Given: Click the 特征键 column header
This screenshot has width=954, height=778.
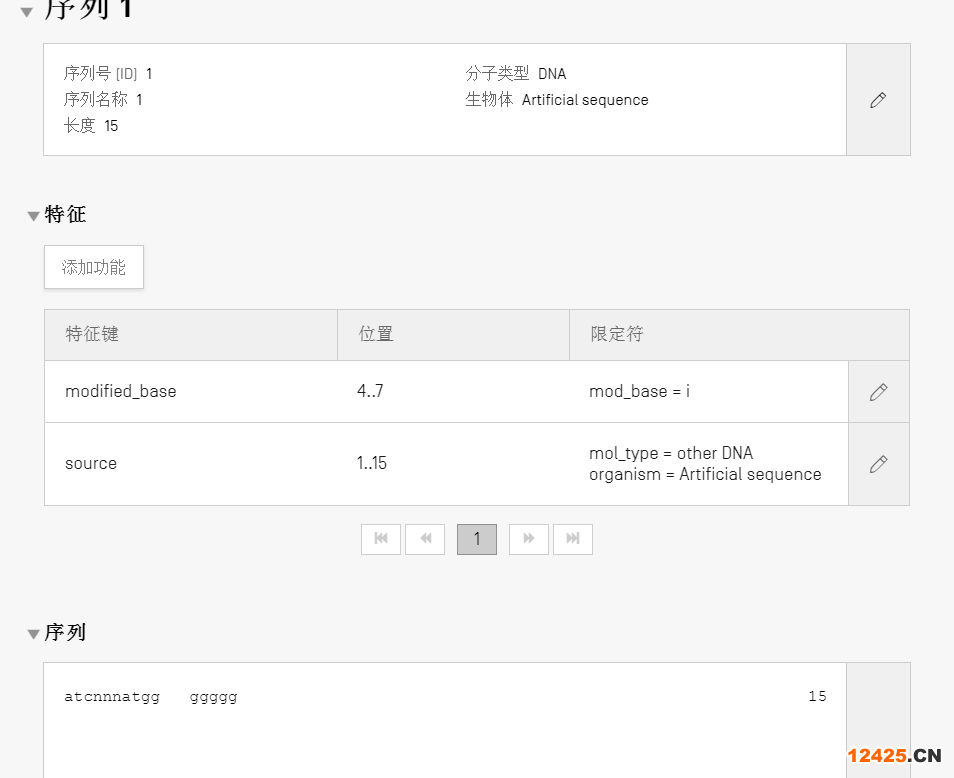Looking at the screenshot, I should click(x=92, y=334).
